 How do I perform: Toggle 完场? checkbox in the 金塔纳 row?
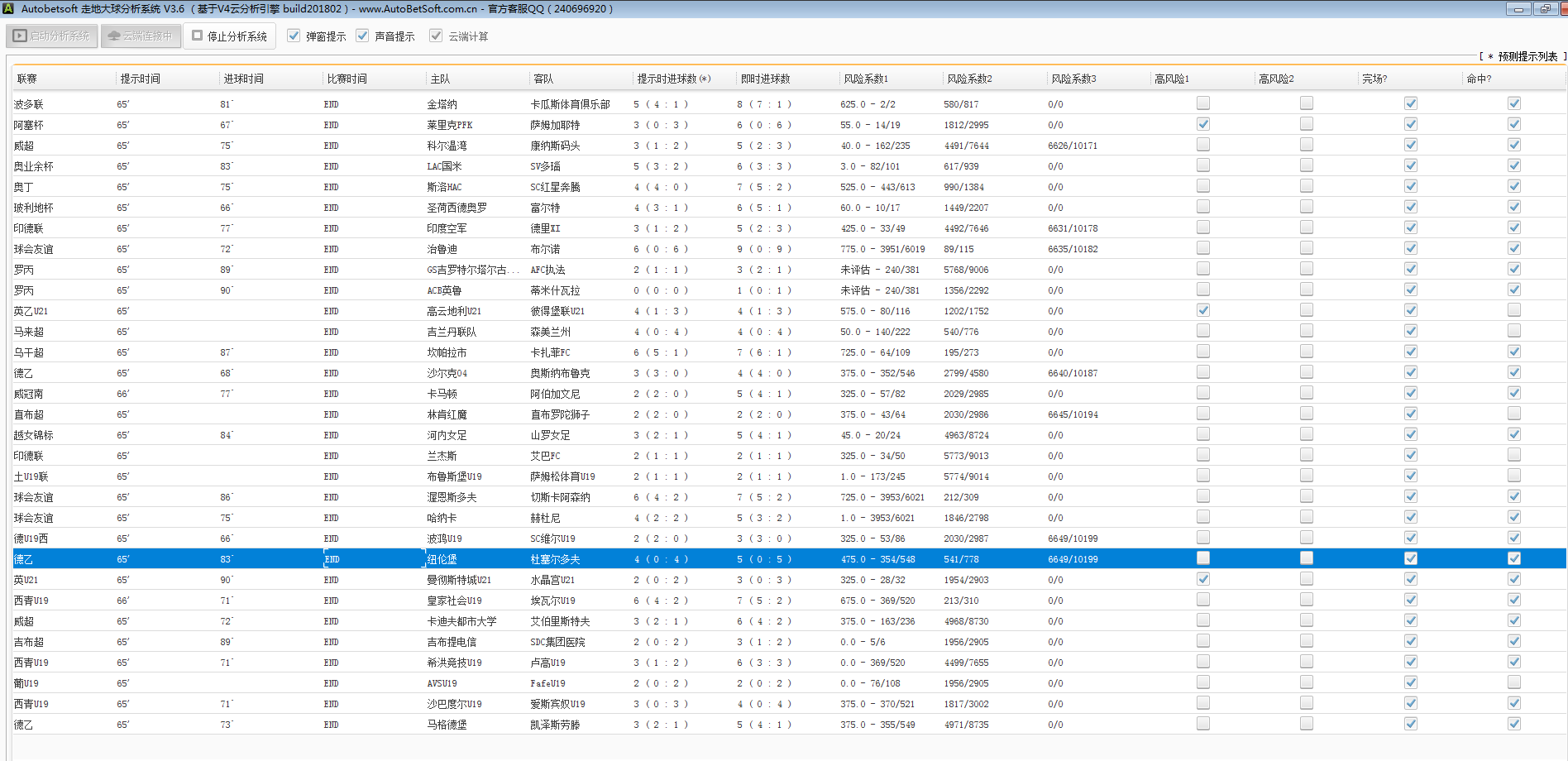1411,103
